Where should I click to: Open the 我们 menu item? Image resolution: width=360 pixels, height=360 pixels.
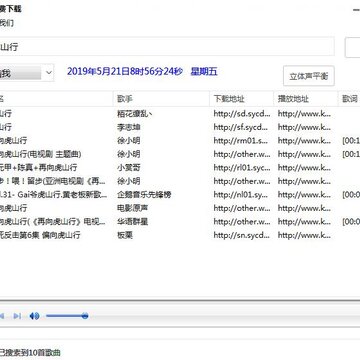pos(7,23)
